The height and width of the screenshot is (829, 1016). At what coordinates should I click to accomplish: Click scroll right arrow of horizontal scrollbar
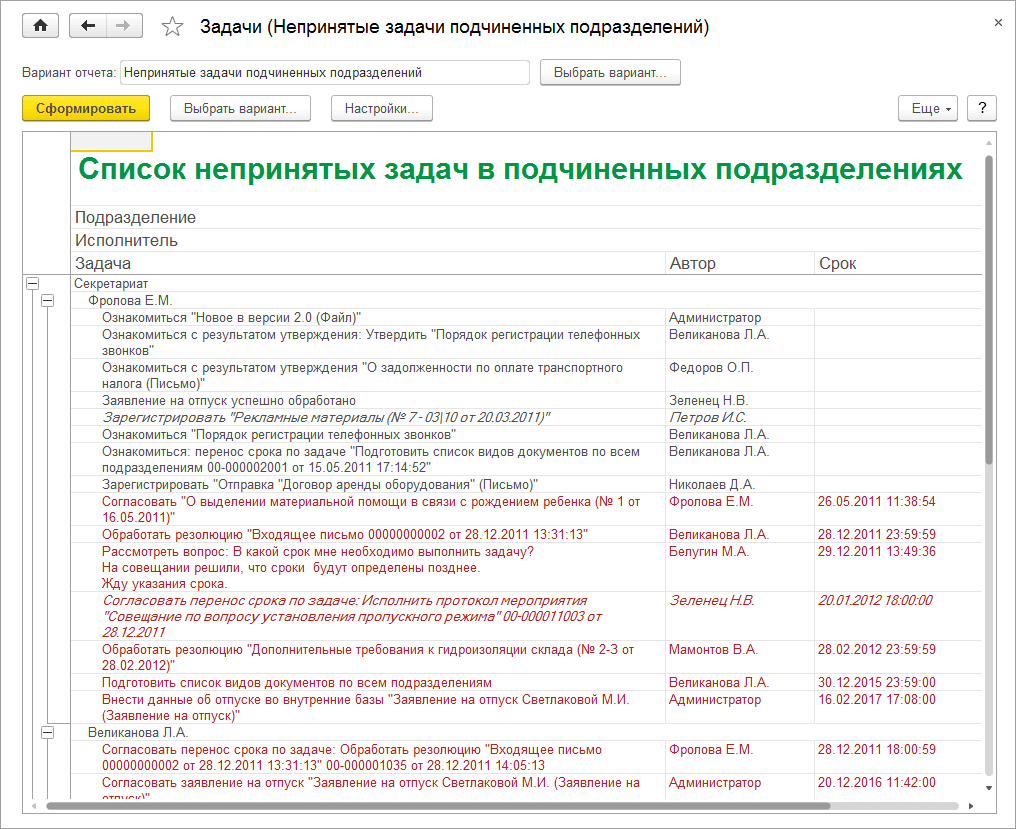pyautogui.click(x=971, y=806)
